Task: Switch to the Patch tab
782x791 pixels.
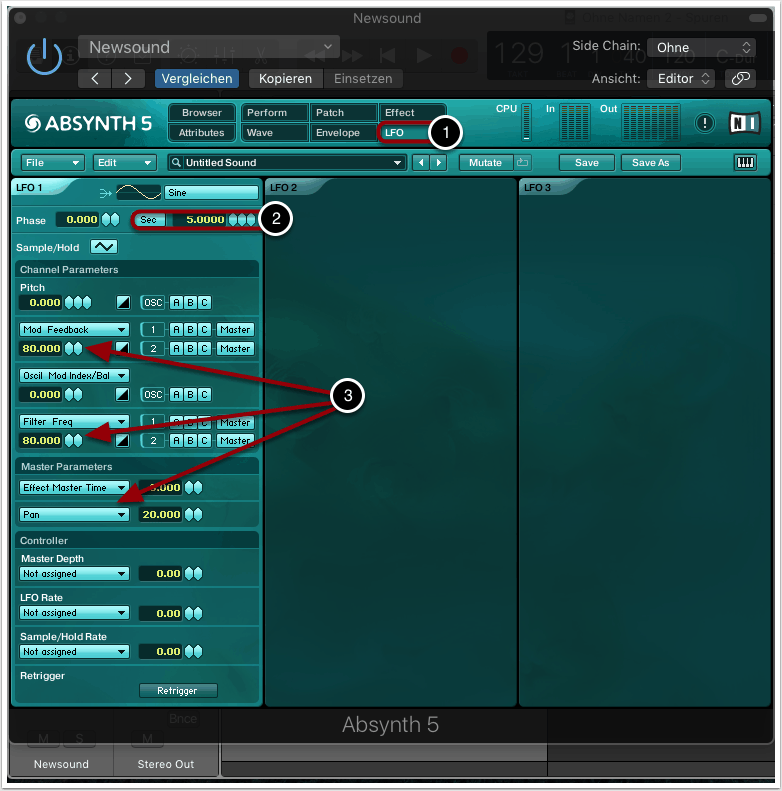Action: pos(344,112)
